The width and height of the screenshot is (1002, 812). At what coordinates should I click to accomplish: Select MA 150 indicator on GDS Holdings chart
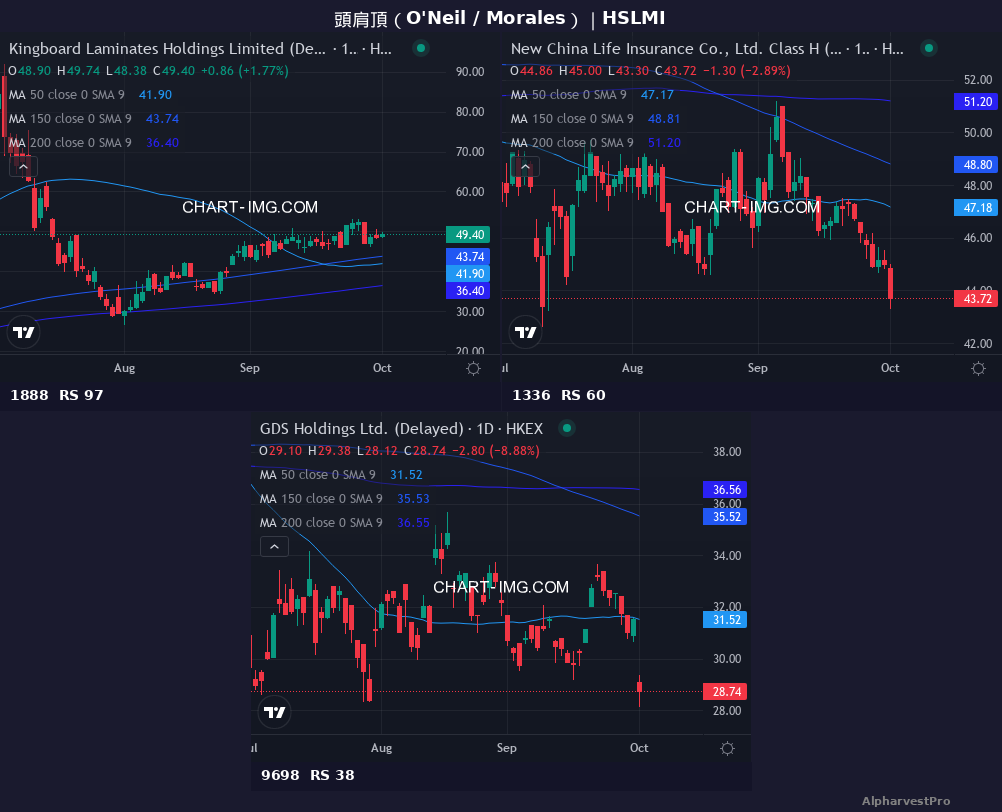click(344, 498)
